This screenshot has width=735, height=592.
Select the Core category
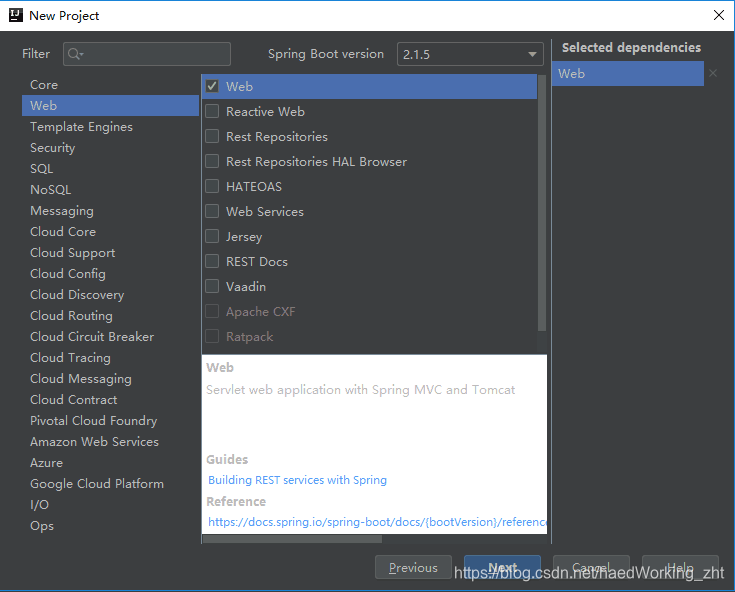pyautogui.click(x=111, y=85)
